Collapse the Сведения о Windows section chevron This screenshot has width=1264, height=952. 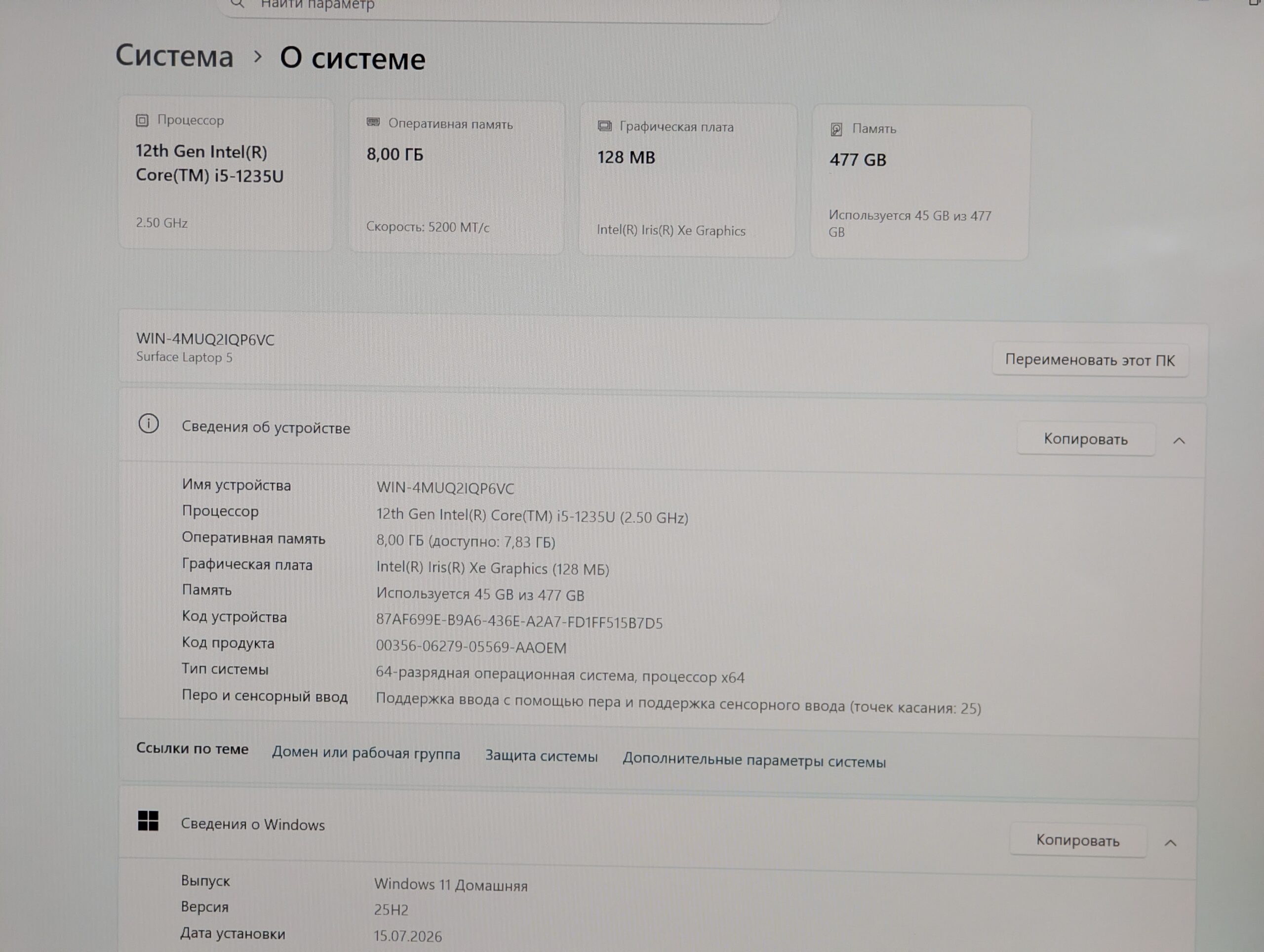(1170, 843)
